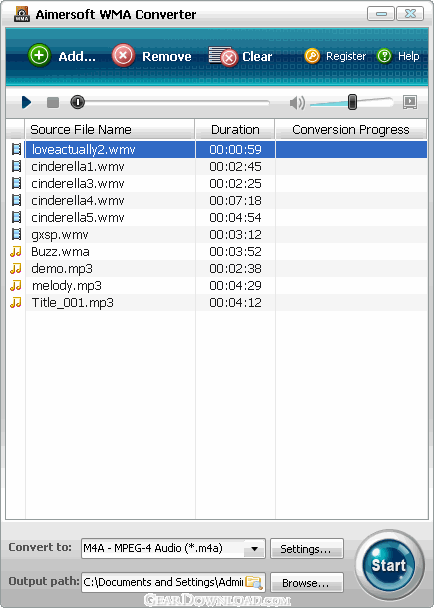The width and height of the screenshot is (434, 608).
Task: Click the orange Register key icon
Action: (312, 56)
